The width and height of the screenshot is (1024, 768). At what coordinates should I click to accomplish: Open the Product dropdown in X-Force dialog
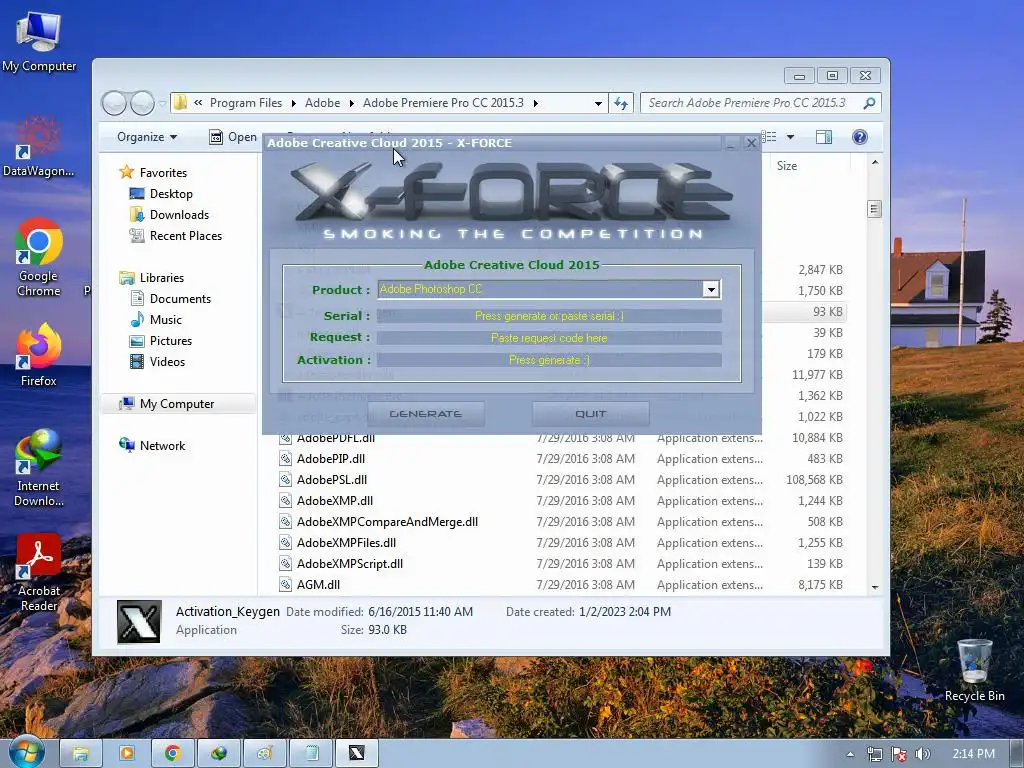(711, 289)
